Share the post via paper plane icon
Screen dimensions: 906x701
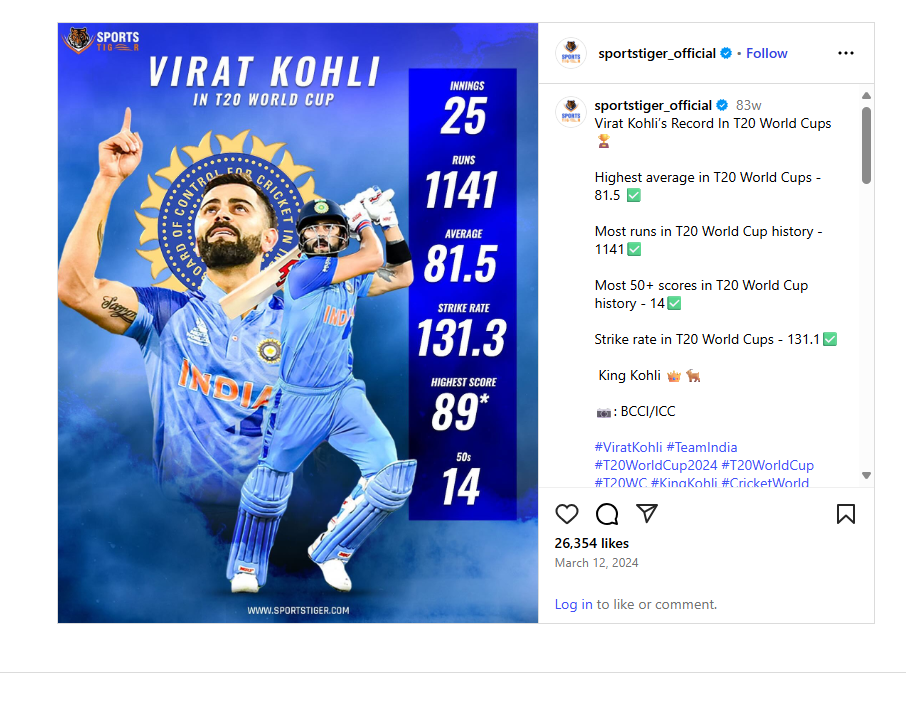tap(647, 513)
